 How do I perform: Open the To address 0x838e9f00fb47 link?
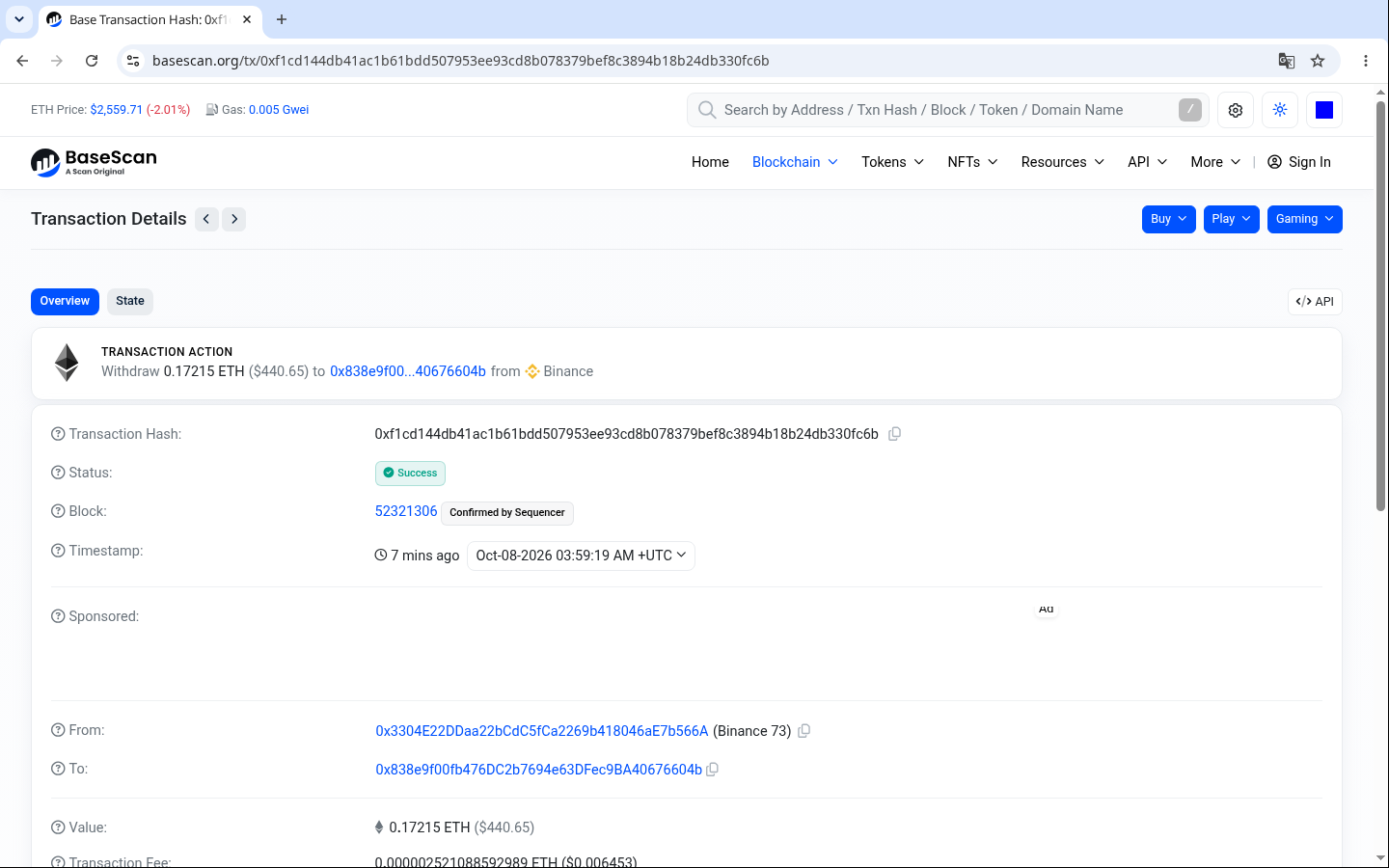(538, 770)
